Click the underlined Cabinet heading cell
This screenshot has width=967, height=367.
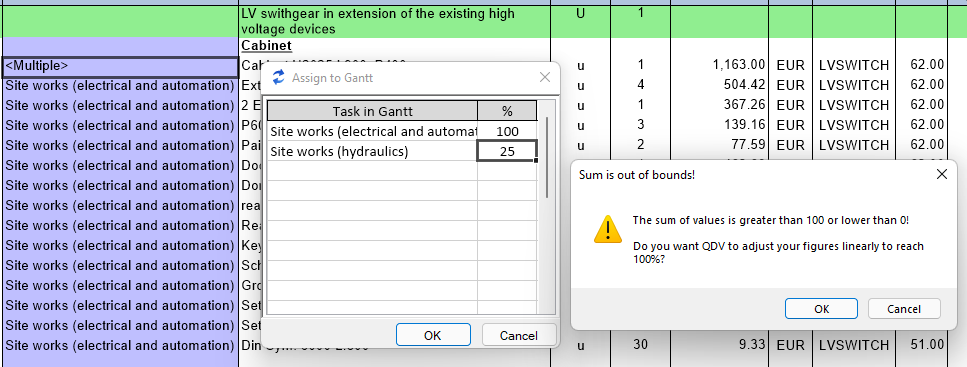tap(395, 46)
